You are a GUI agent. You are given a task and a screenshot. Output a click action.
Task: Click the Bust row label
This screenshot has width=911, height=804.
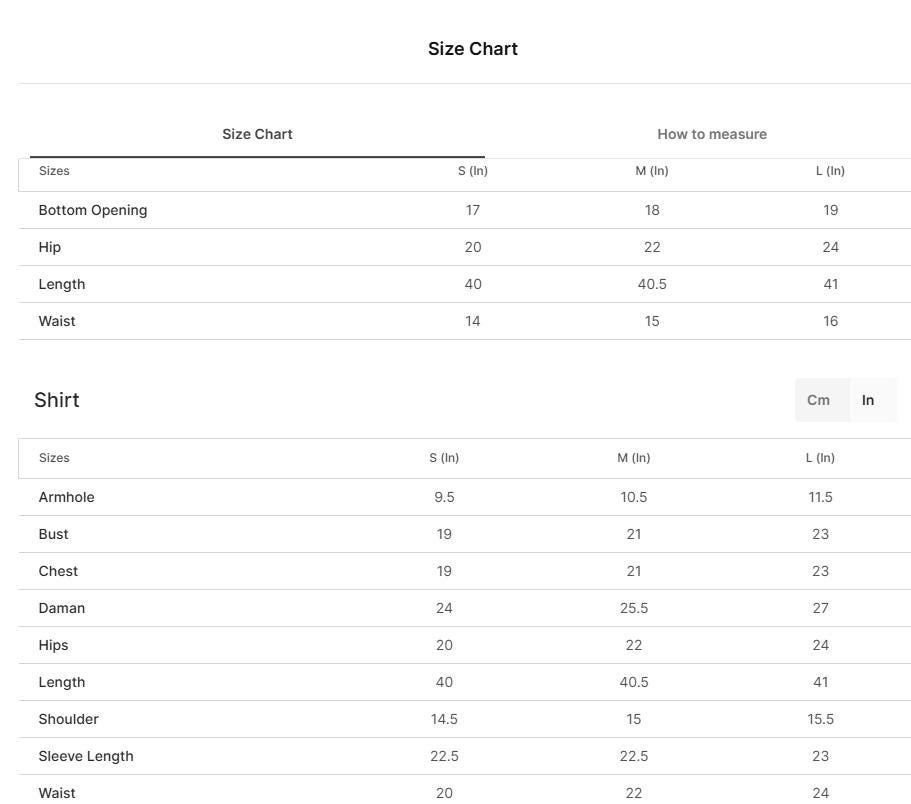tap(53, 534)
